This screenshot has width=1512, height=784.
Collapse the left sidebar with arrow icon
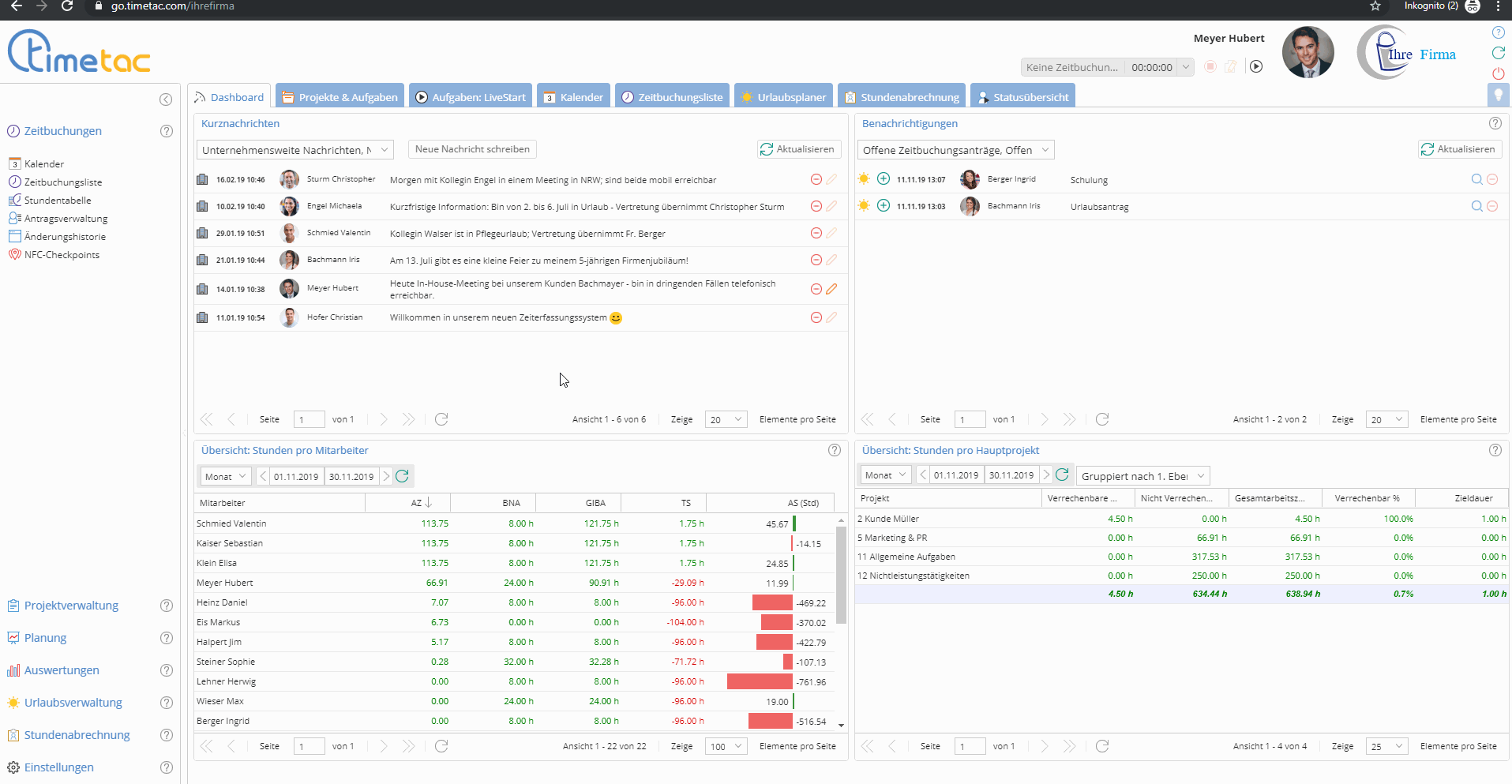click(166, 99)
